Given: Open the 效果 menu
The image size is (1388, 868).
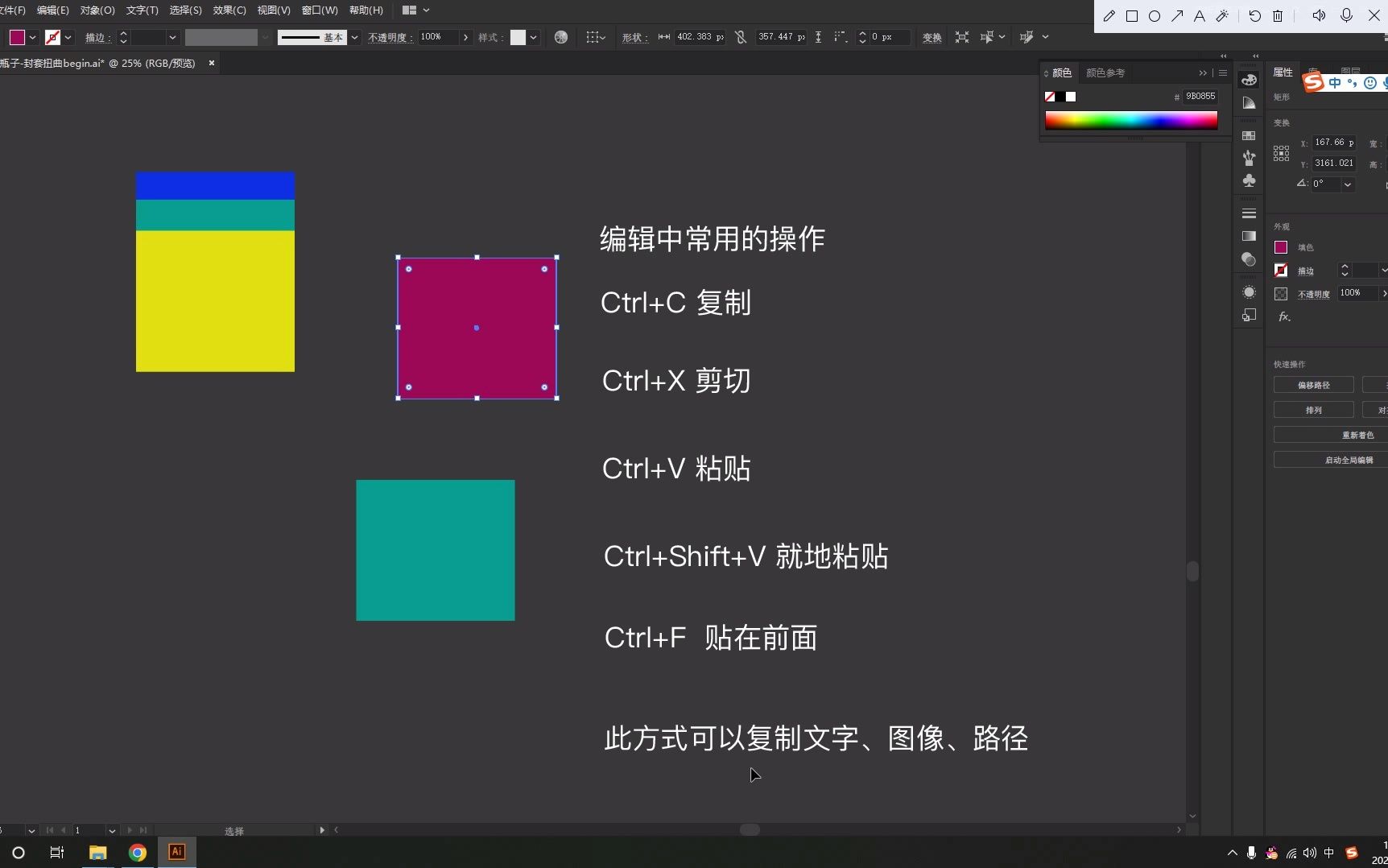Looking at the screenshot, I should click(x=229, y=10).
